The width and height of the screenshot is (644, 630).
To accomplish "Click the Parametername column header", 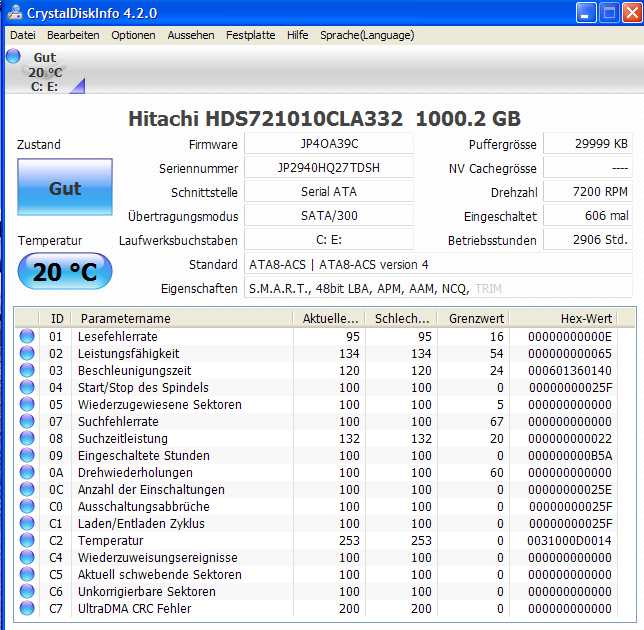I will click(182, 318).
